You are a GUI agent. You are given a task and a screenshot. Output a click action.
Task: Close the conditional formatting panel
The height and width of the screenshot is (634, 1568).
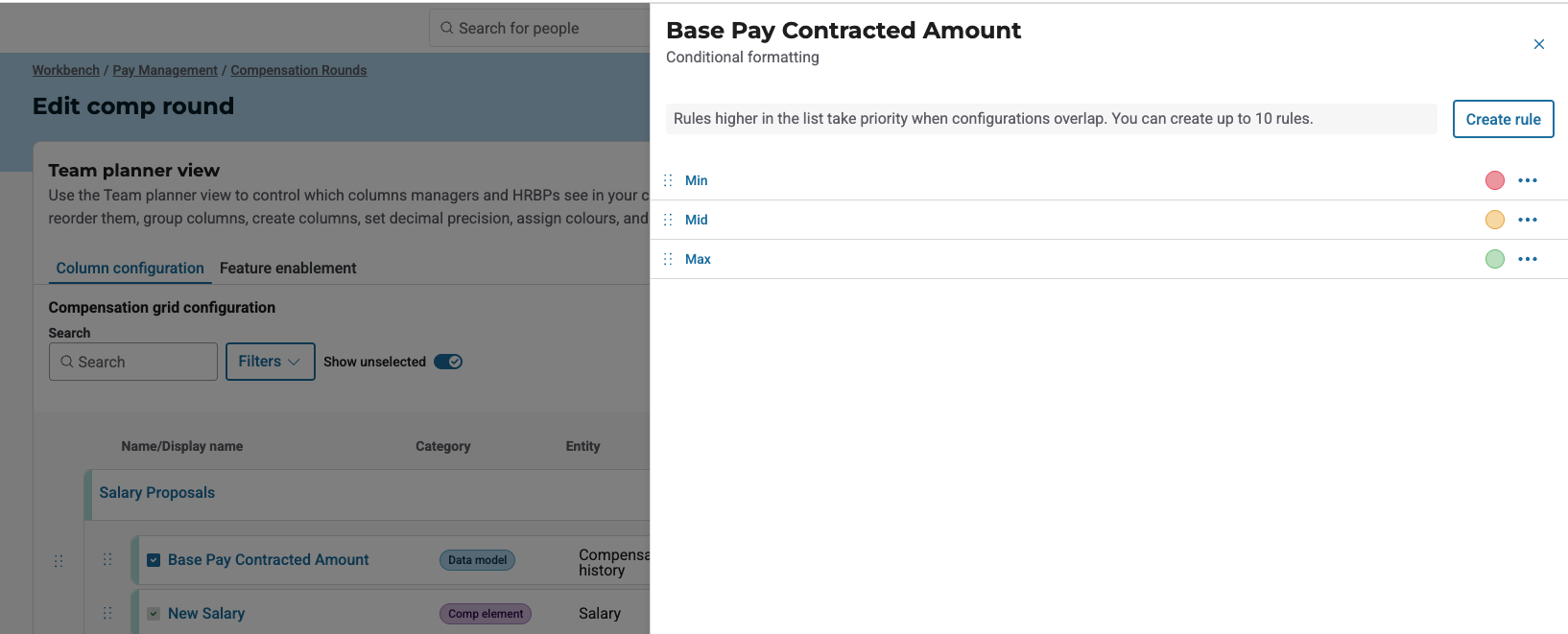click(x=1539, y=44)
